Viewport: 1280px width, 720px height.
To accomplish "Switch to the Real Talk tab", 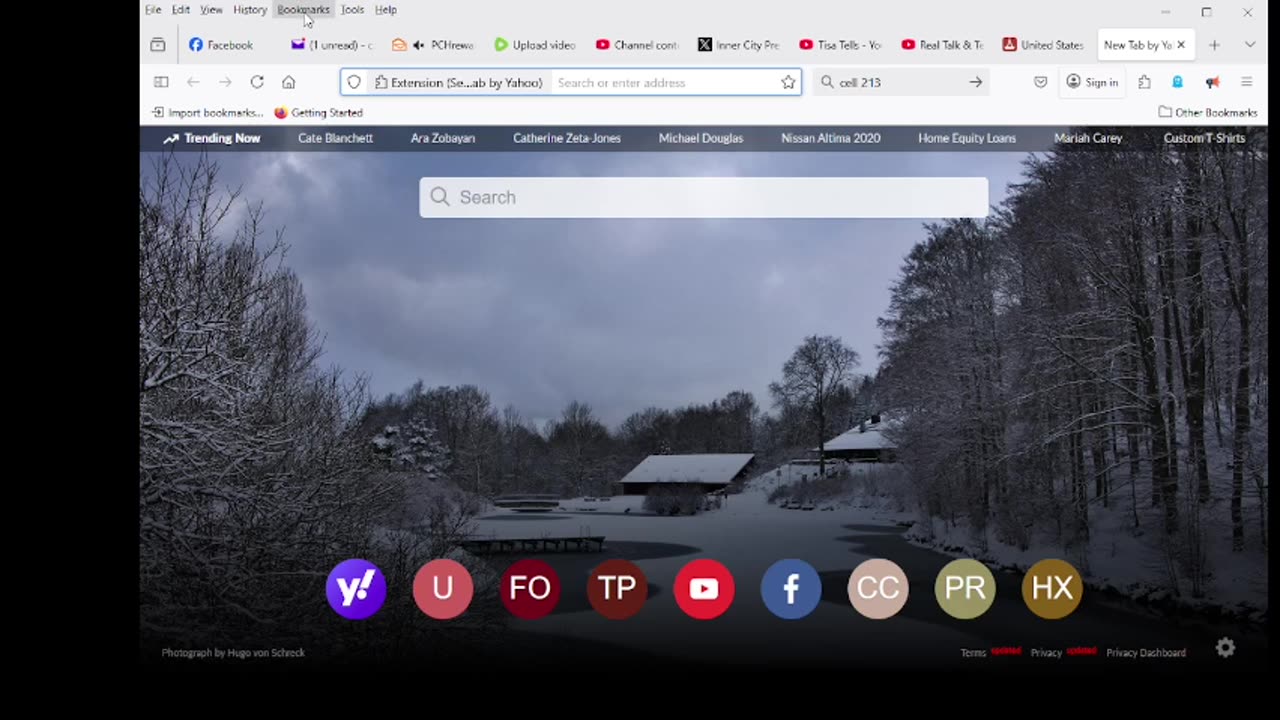I will point(944,45).
